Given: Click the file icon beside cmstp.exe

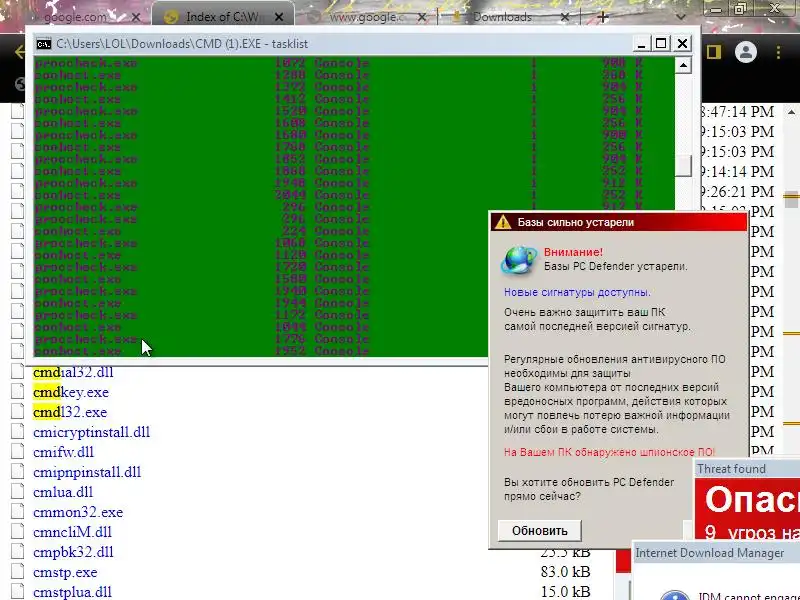Looking at the screenshot, I should 17,571.
